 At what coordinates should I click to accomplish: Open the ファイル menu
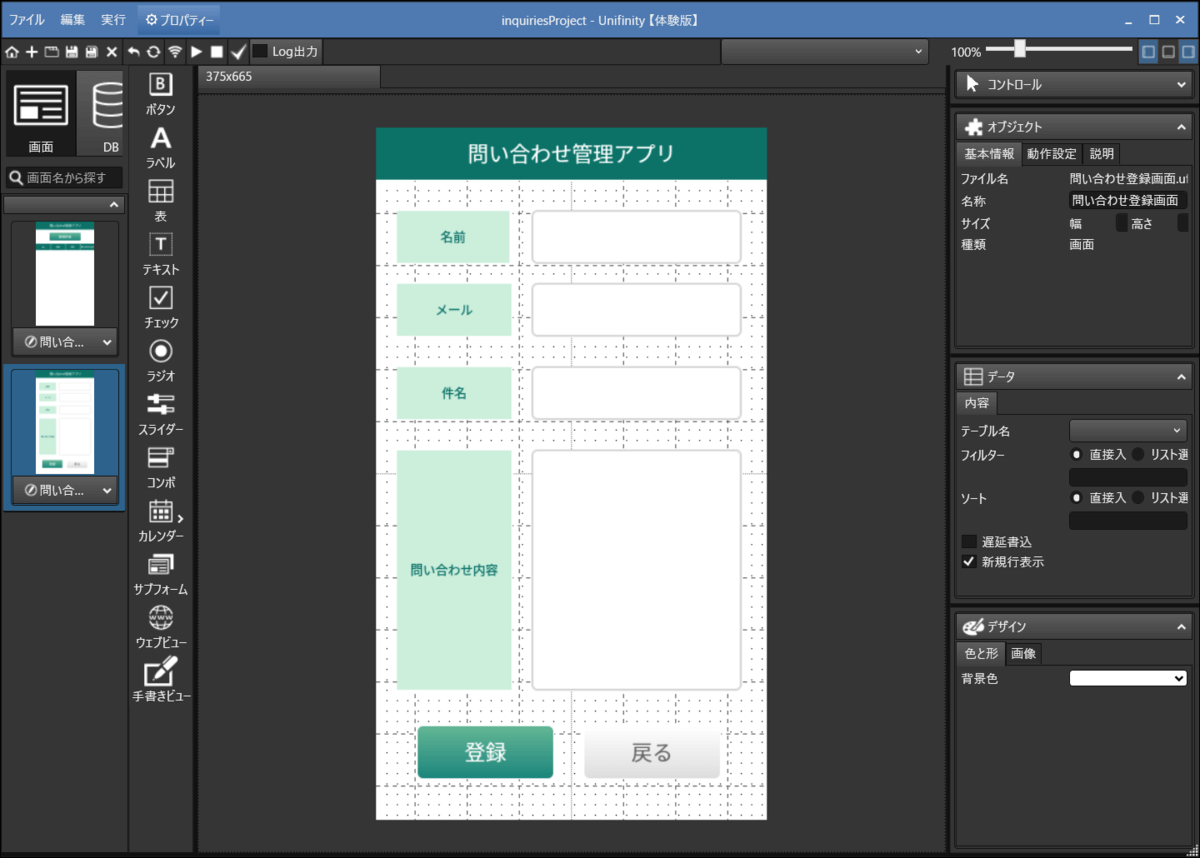pyautogui.click(x=27, y=19)
